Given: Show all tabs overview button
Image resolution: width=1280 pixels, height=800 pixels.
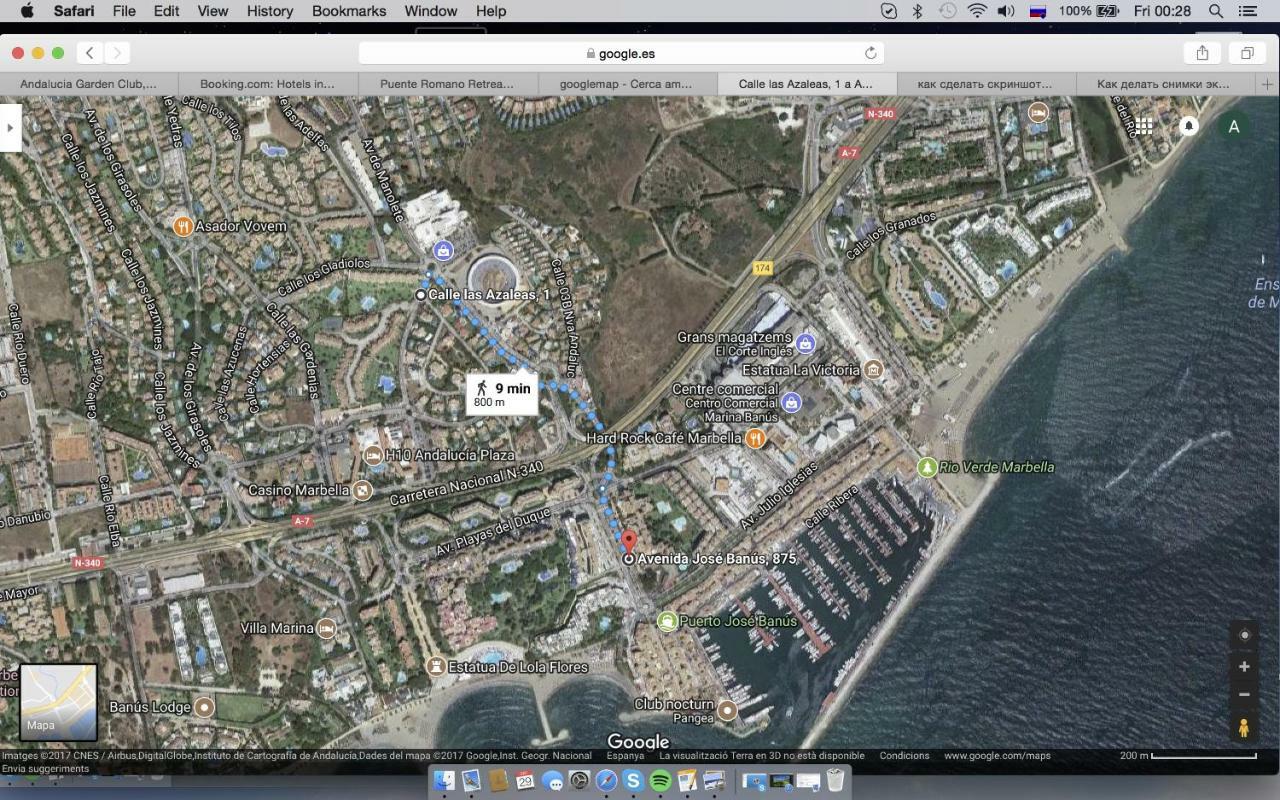Looking at the screenshot, I should coord(1247,53).
